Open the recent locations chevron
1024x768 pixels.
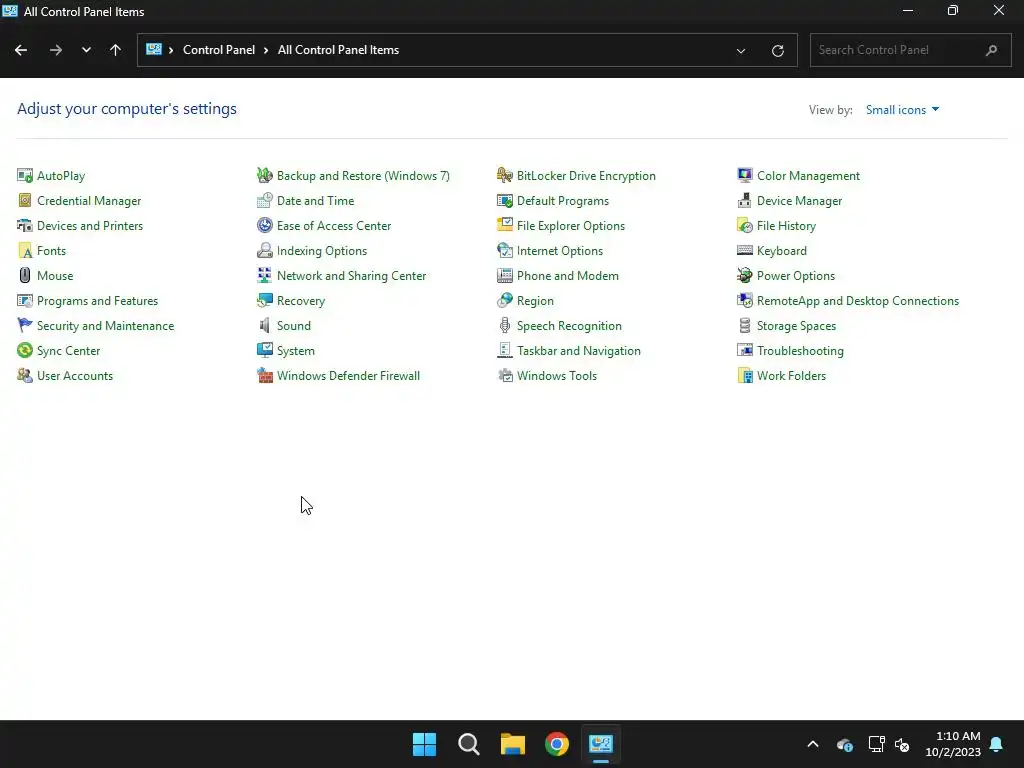point(86,50)
